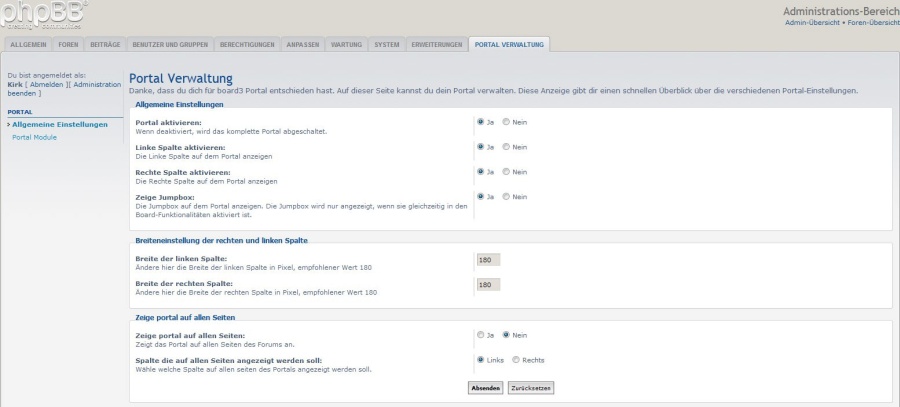Set Linke Spalte aktivieren to Nein
This screenshot has height=407, width=900.
507,147
